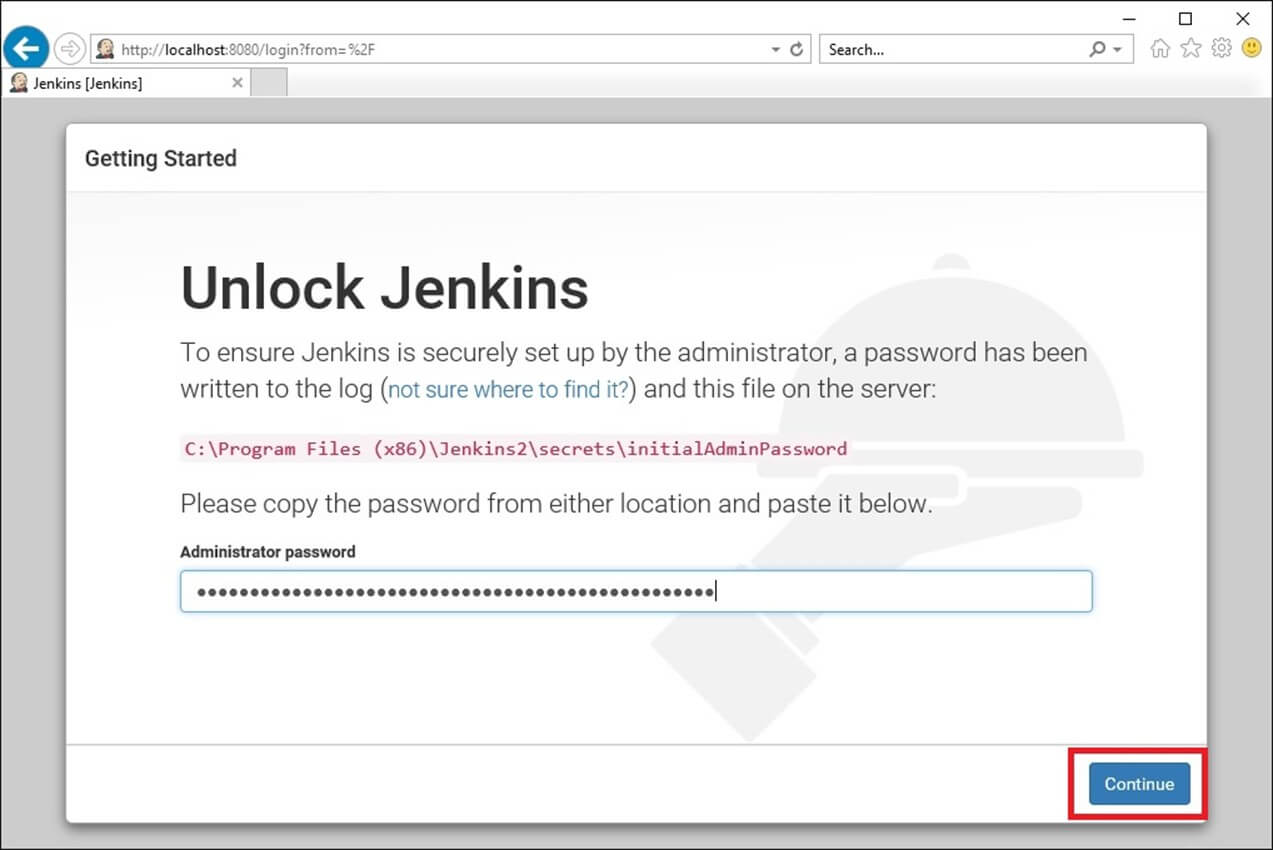Viewport: 1273px width, 850px height.
Task: Click the browser Forward arrow button
Action: pos(69,48)
